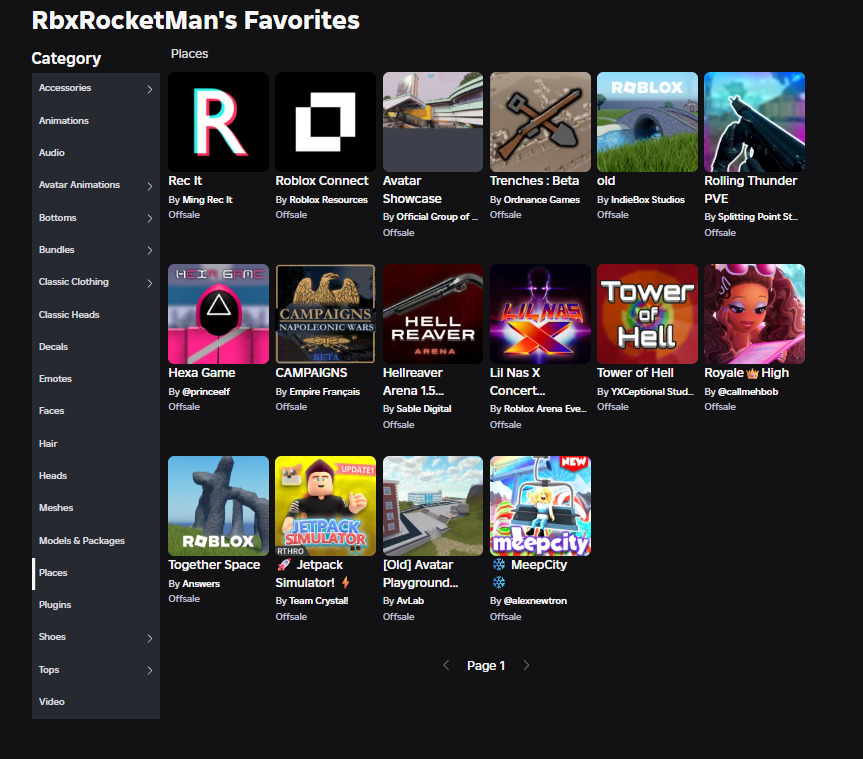Click the Empire Français creator link
The height and width of the screenshot is (759, 863).
324,392
